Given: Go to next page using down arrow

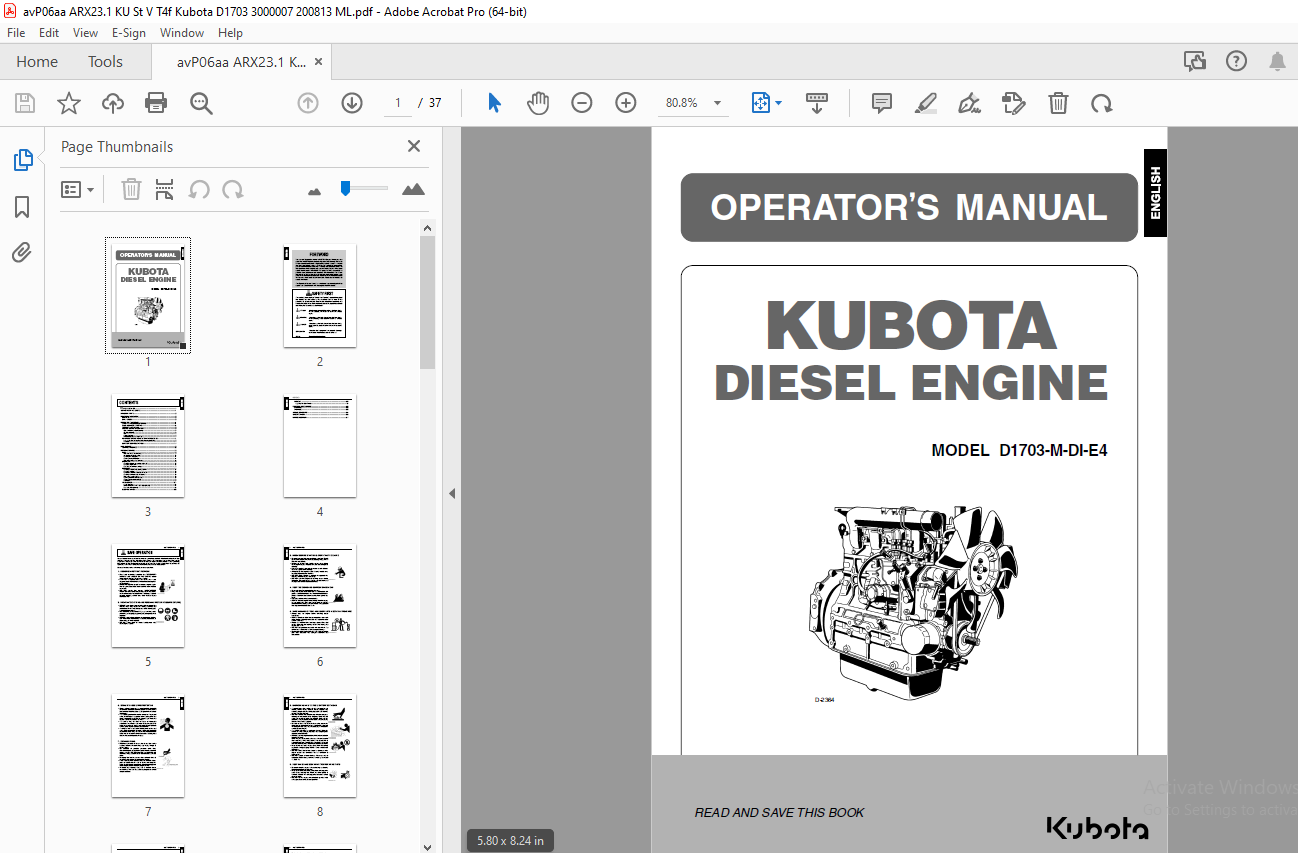Looking at the screenshot, I should (352, 103).
